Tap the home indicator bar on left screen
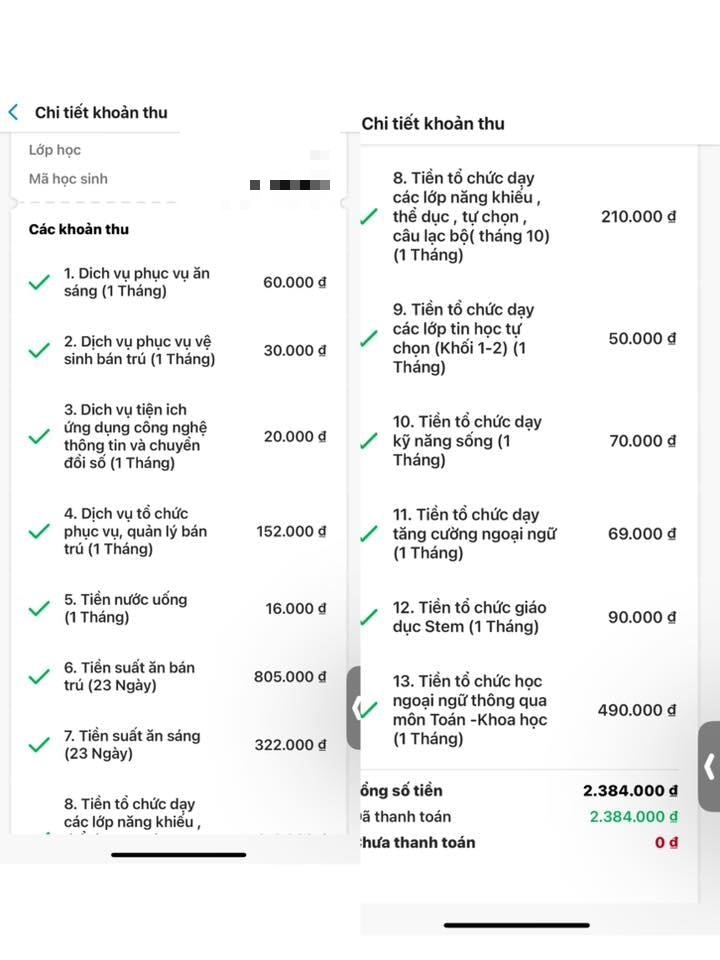Screen dimensions: 720x960 (178, 855)
